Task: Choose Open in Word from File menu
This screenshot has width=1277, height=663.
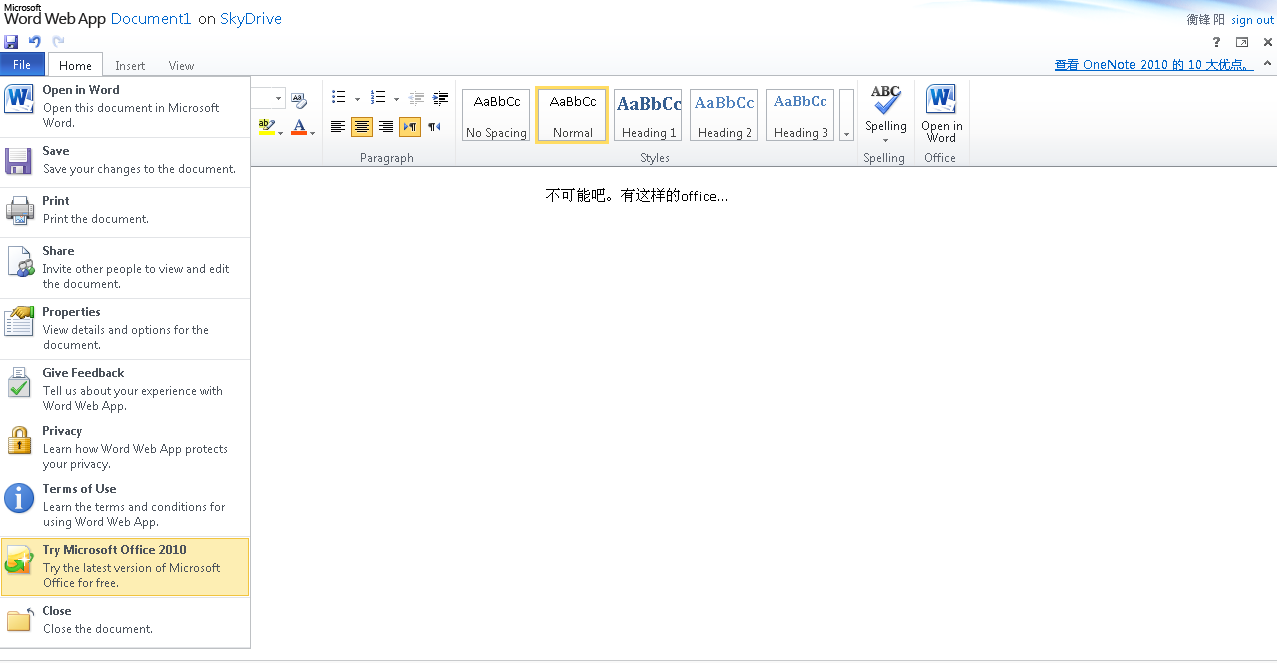Action: coord(125,107)
